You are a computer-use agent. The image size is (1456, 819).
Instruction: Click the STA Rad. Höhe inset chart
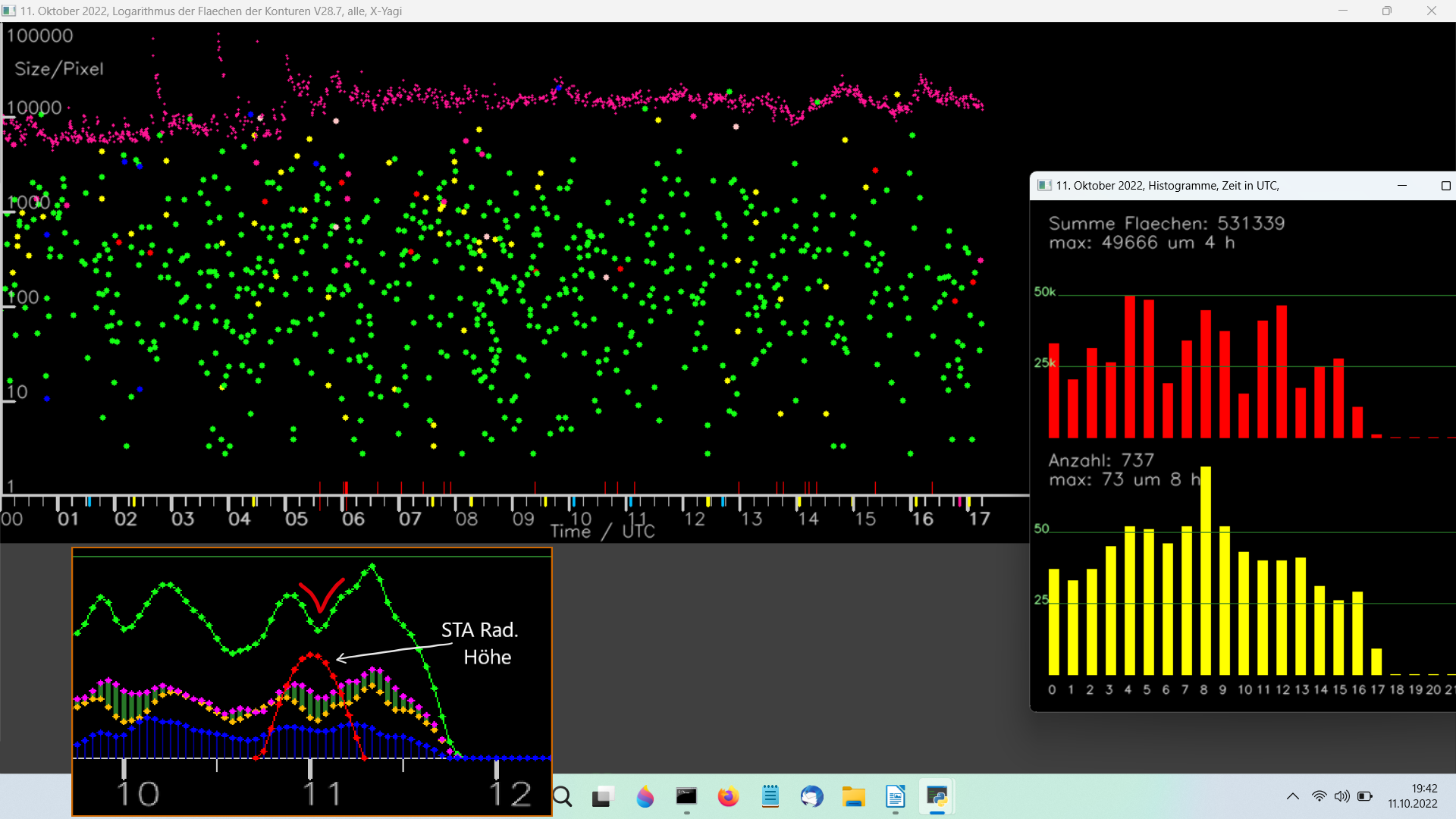pyautogui.click(x=312, y=682)
